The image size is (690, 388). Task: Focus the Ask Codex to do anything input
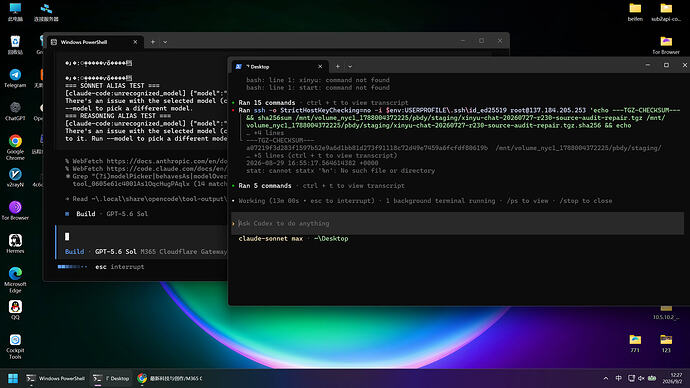point(458,223)
